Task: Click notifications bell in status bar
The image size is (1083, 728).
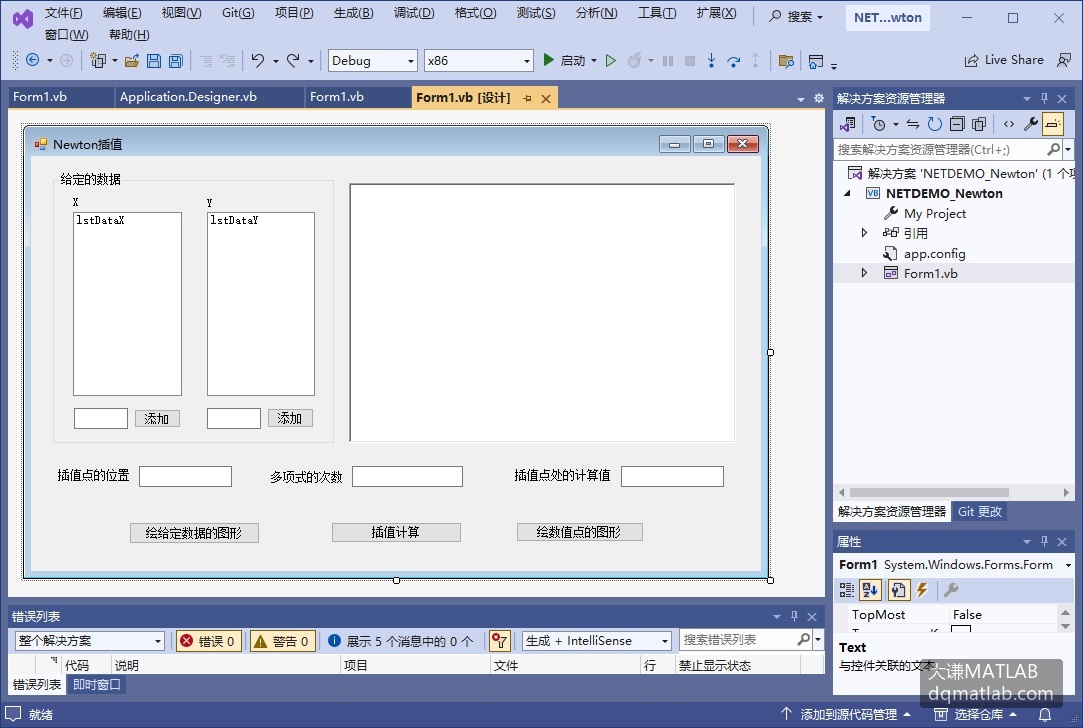Action: (1046, 714)
